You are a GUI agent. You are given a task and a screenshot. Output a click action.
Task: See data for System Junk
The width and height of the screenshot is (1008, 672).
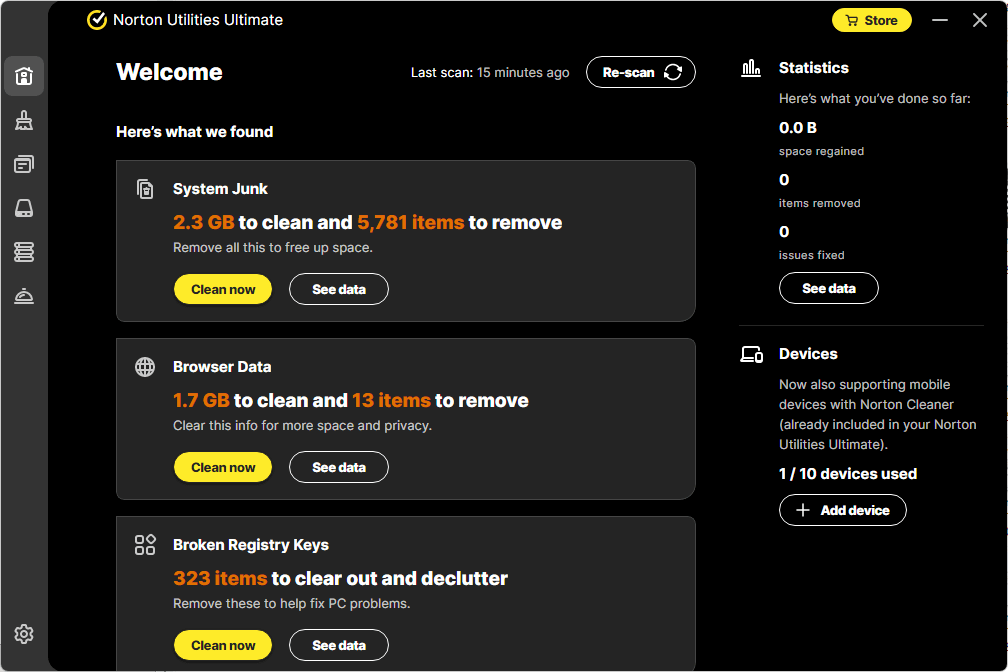pos(339,289)
